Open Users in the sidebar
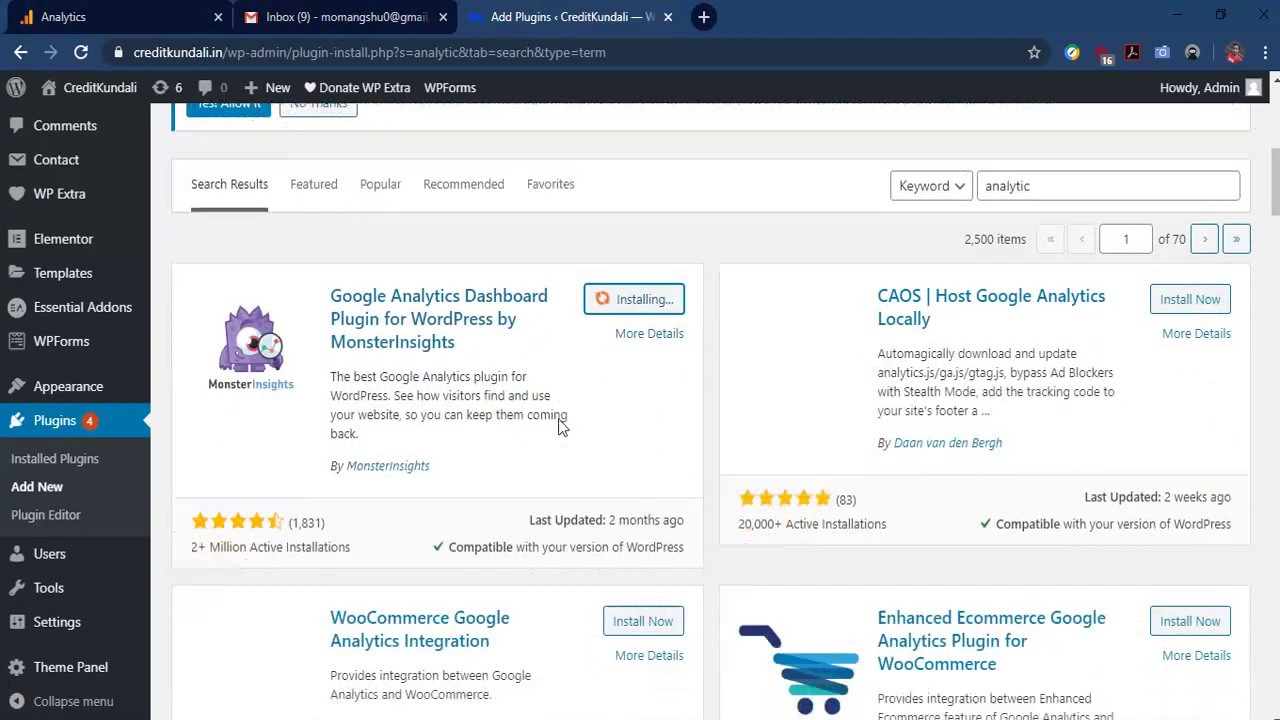 (49, 554)
